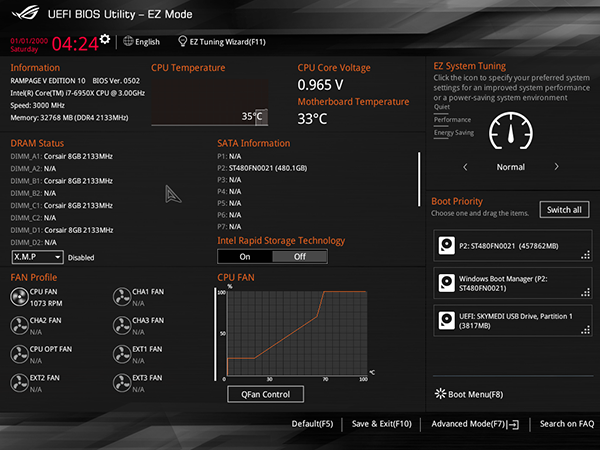Click the CHA3 FAN fan icon
This screenshot has width=600, height=450.
point(122,326)
